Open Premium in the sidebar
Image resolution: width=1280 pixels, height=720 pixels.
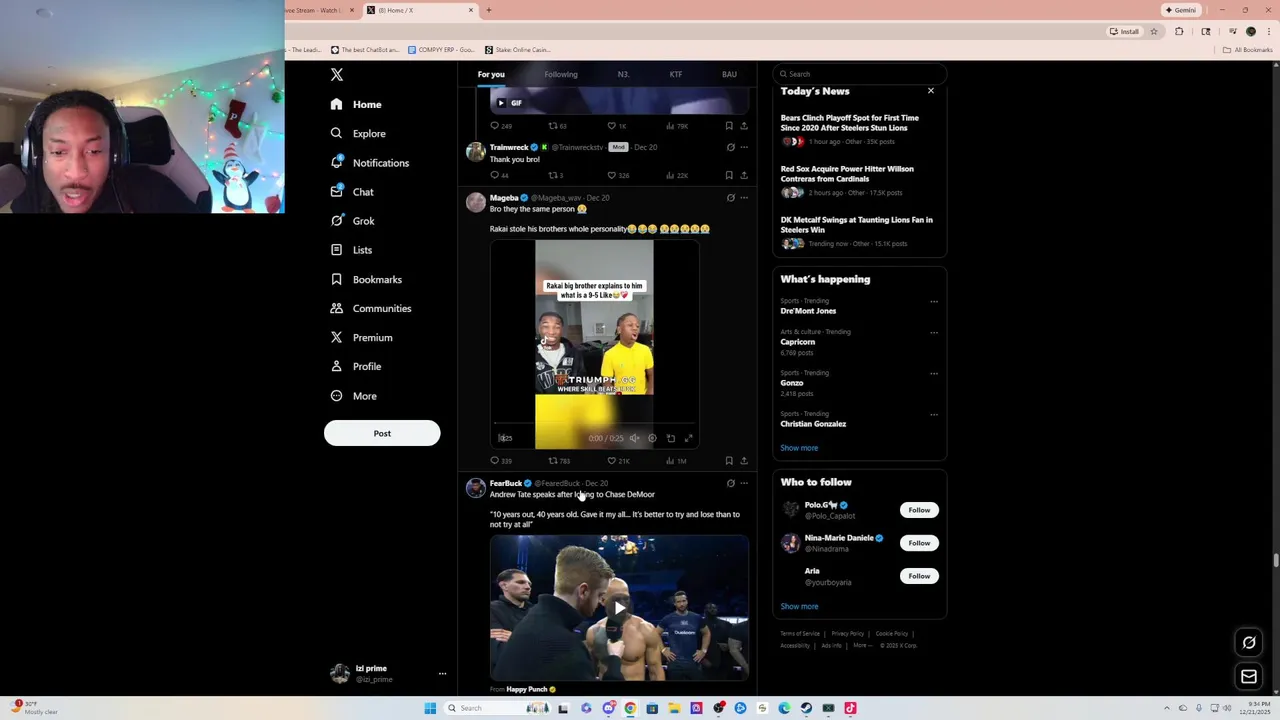click(x=362, y=338)
